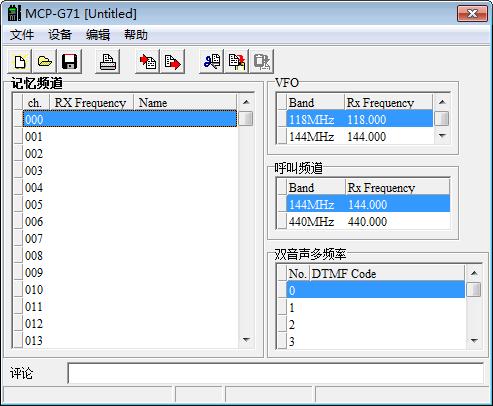Click the VFO list scrollbar thumb
The width and height of the screenshot is (493, 406).
tap(442, 119)
